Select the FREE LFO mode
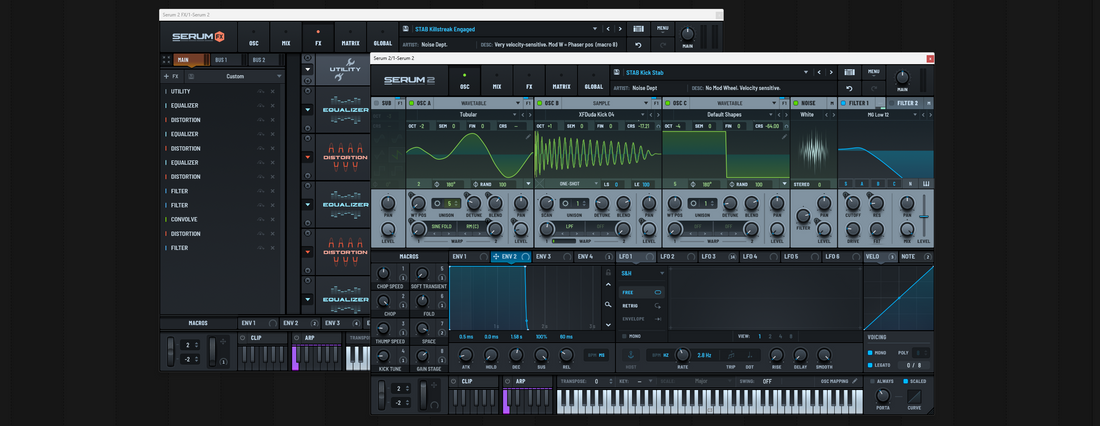 [642, 292]
